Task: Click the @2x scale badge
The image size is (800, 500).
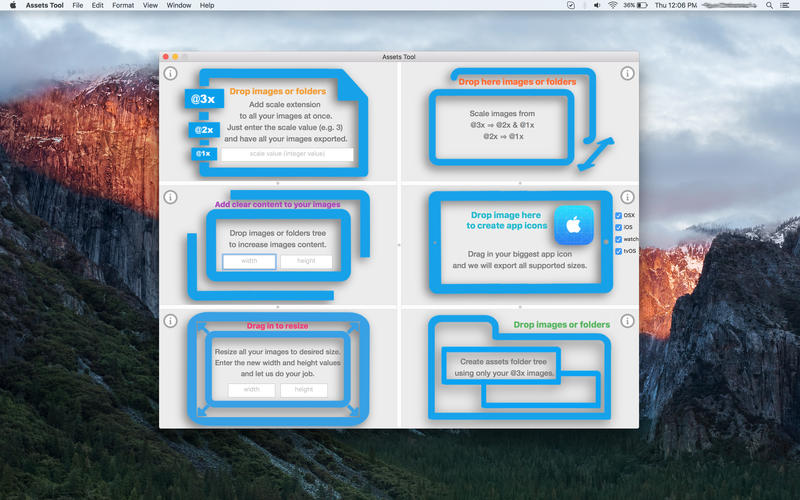Action: click(x=204, y=130)
